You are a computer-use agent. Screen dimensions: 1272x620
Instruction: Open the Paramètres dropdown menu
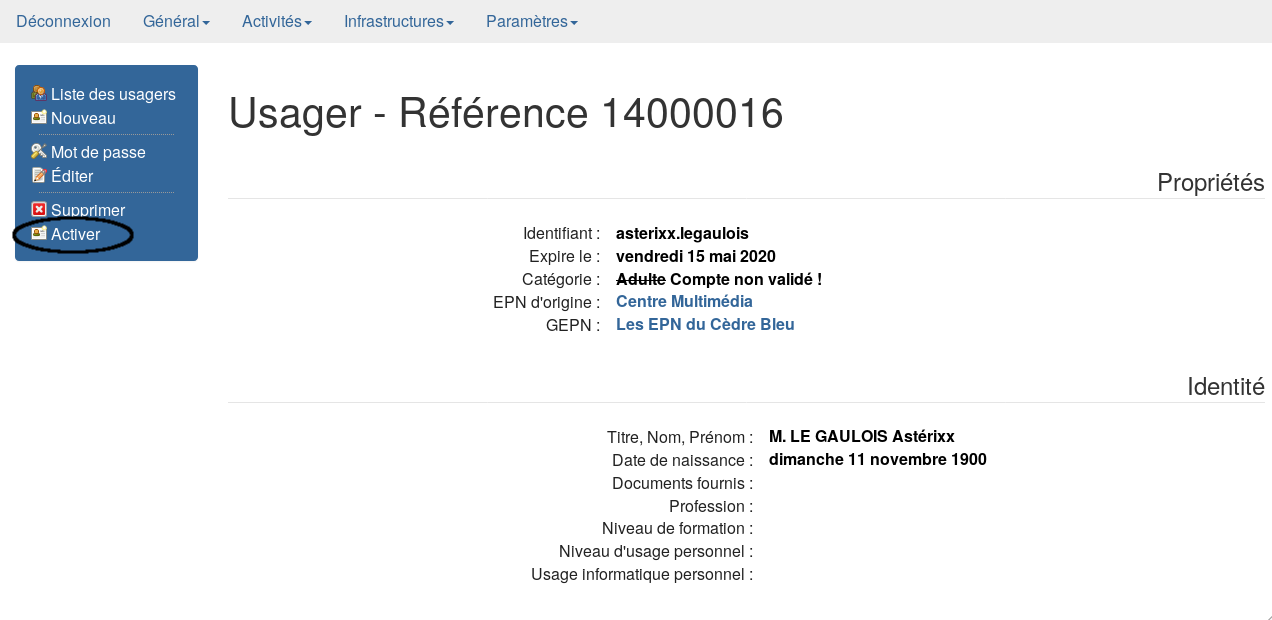[x=531, y=21]
